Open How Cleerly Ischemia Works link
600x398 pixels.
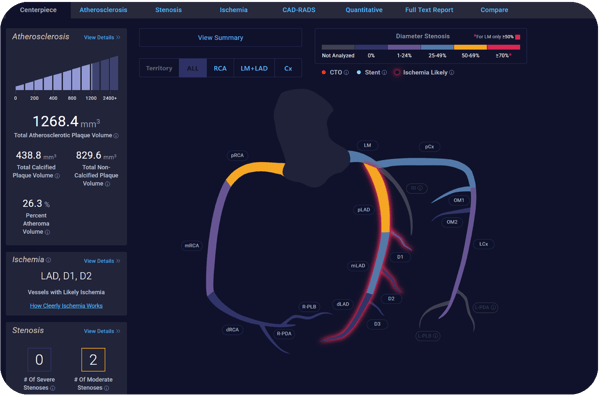click(x=66, y=306)
